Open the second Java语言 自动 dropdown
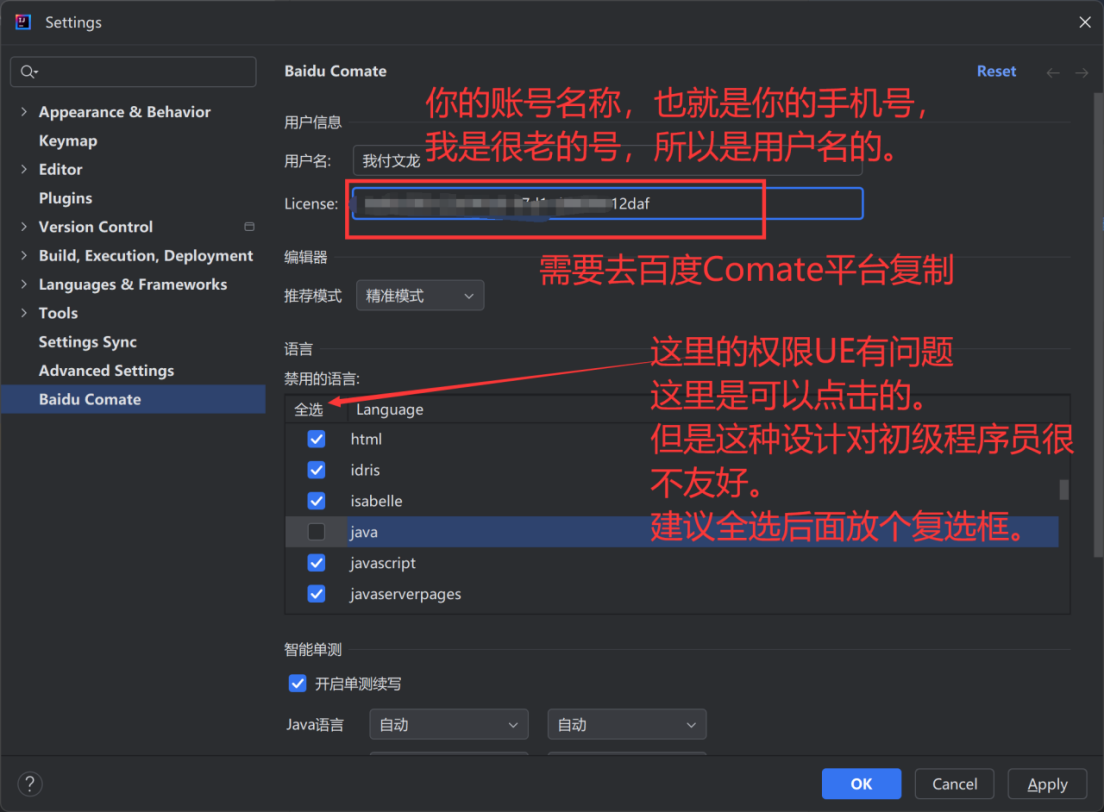This screenshot has width=1104, height=812. [x=627, y=725]
